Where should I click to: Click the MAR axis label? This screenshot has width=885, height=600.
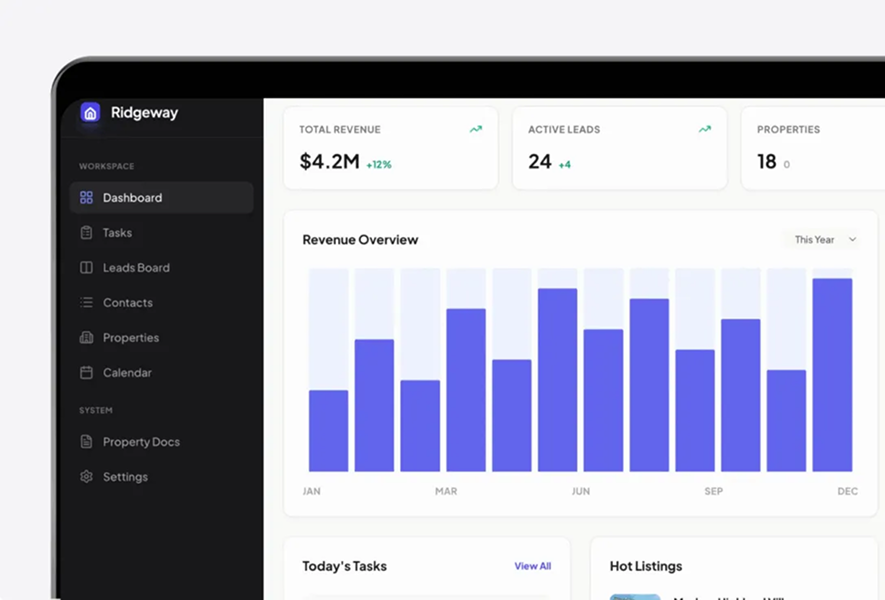[x=446, y=491]
